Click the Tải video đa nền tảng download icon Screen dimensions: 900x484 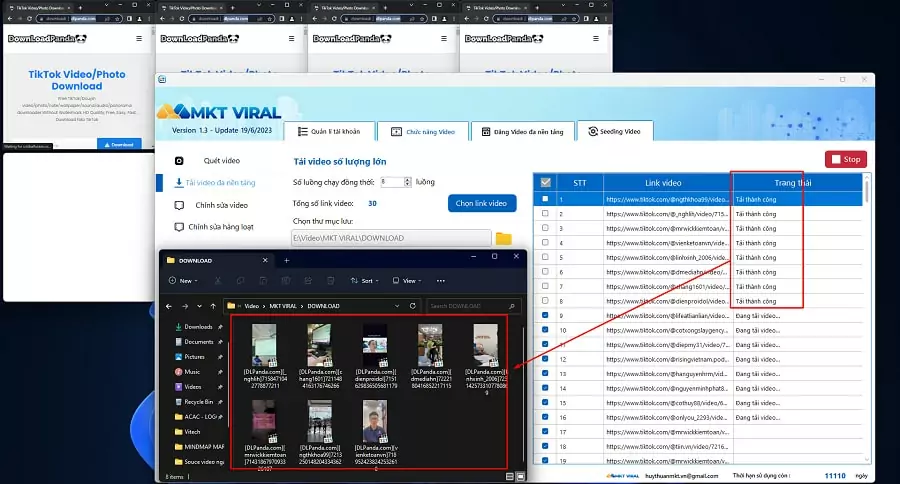(x=179, y=183)
